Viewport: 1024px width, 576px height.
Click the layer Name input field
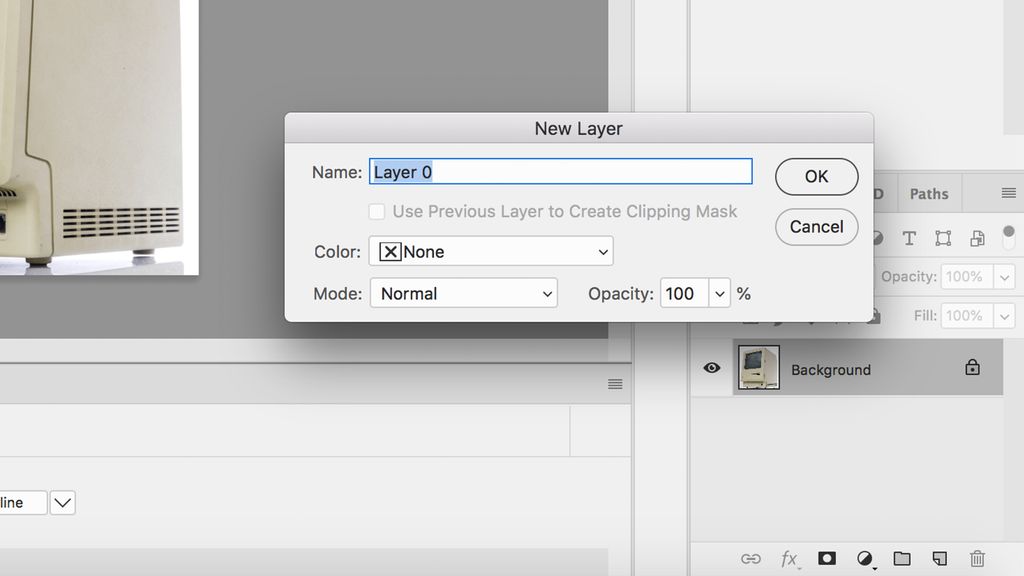coord(560,171)
